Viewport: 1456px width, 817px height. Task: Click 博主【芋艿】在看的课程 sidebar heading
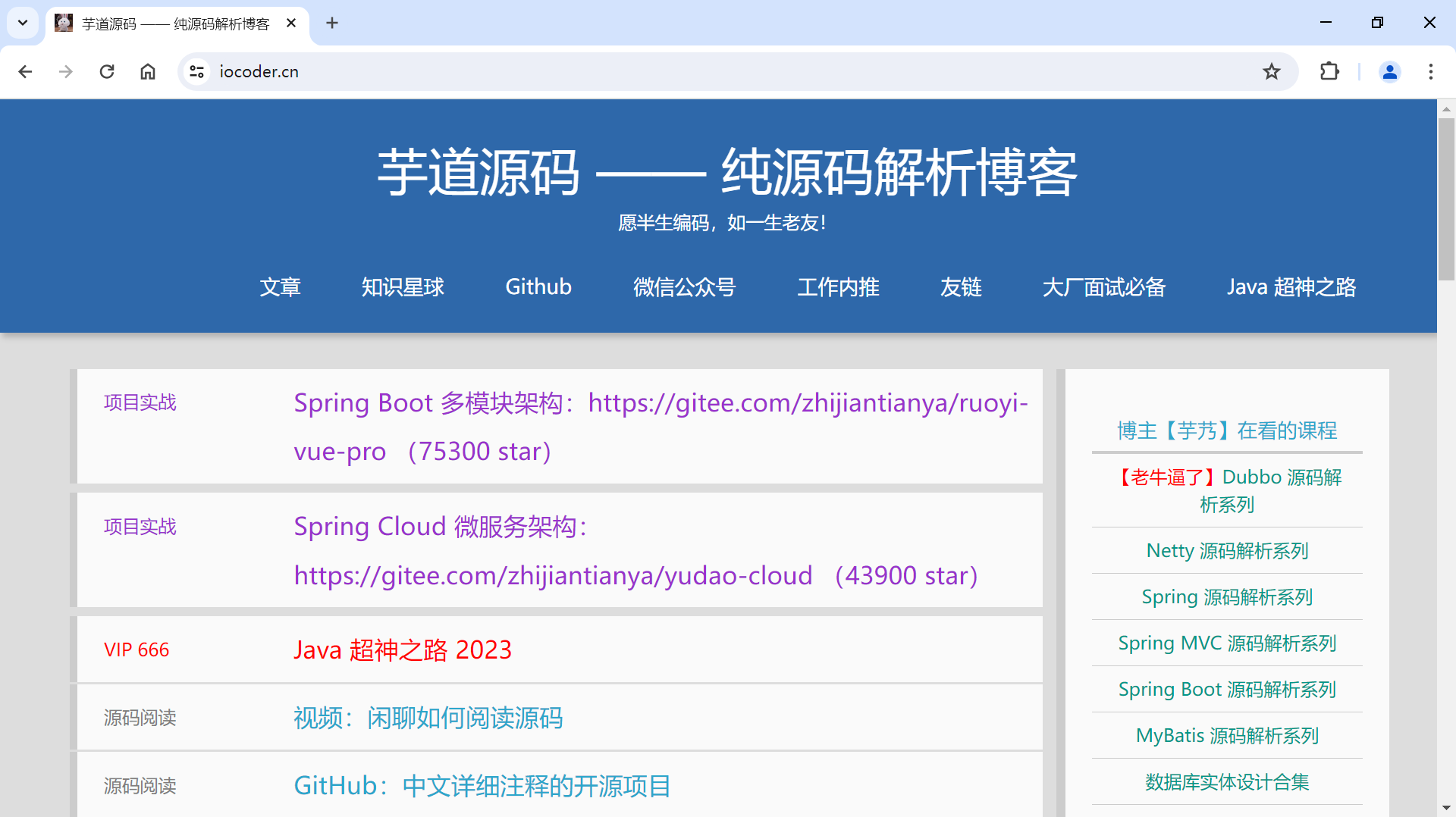[x=1227, y=430]
